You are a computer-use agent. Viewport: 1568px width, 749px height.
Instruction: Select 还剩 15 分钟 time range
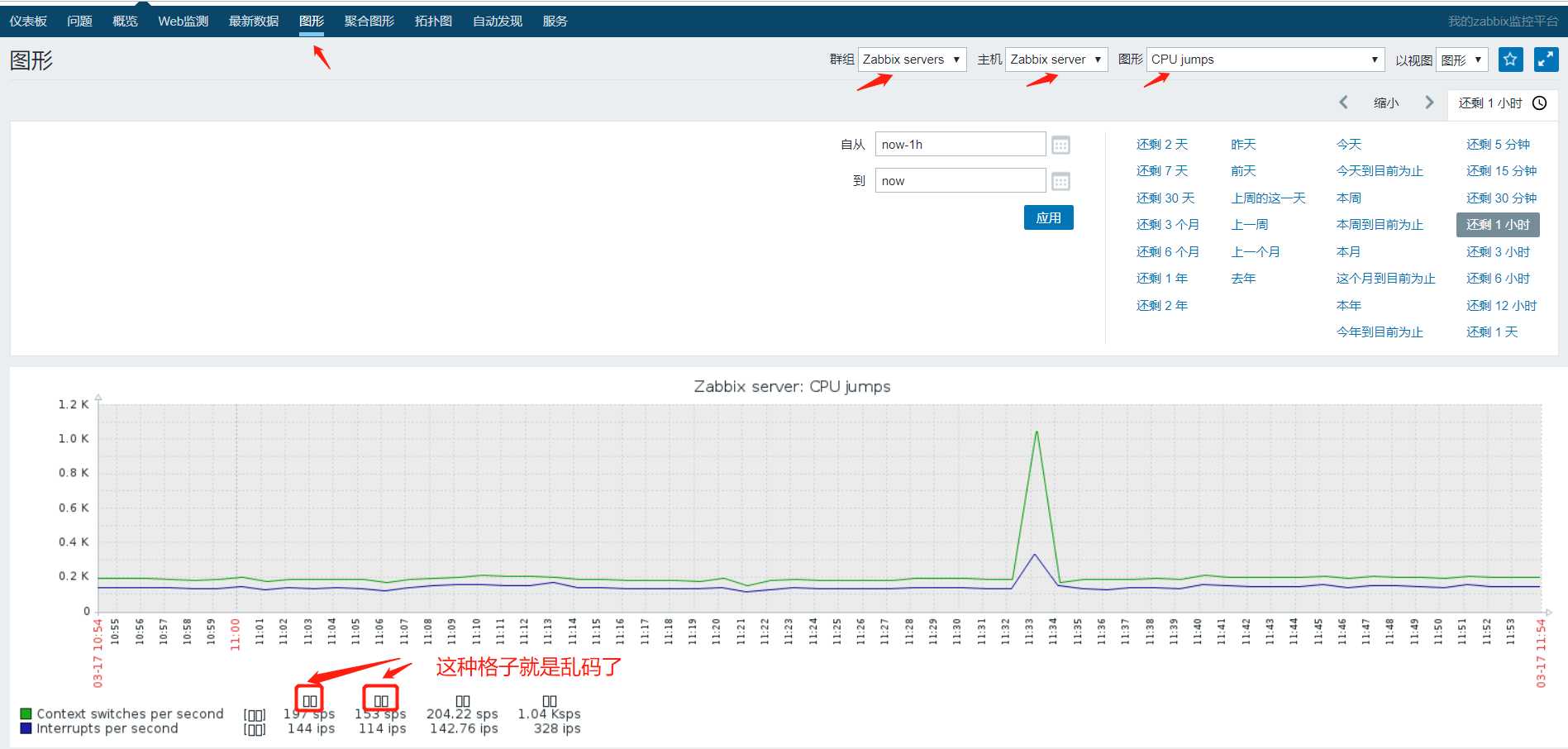(1502, 170)
